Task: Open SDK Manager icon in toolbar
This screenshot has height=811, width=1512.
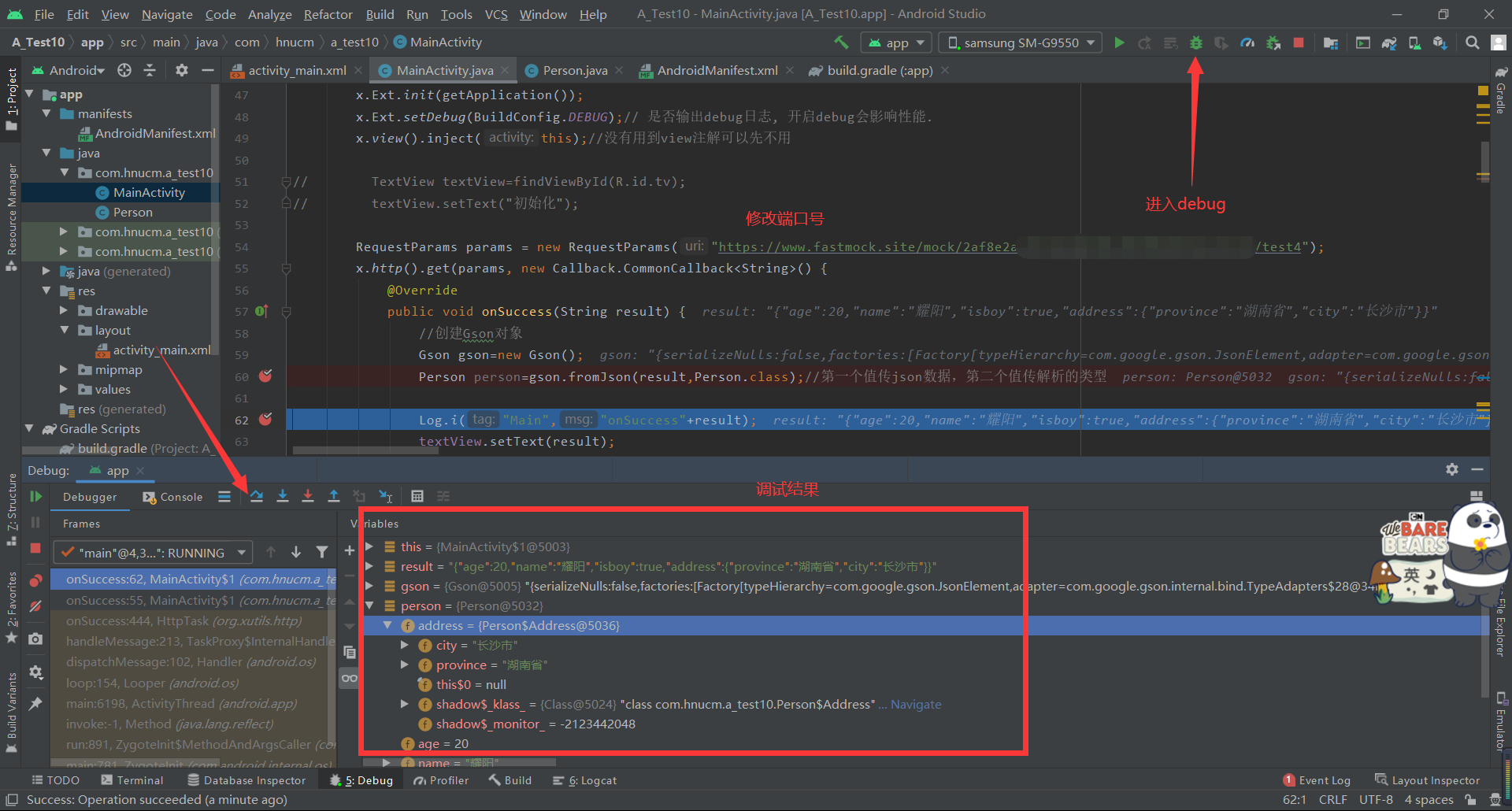Action: (x=1440, y=43)
